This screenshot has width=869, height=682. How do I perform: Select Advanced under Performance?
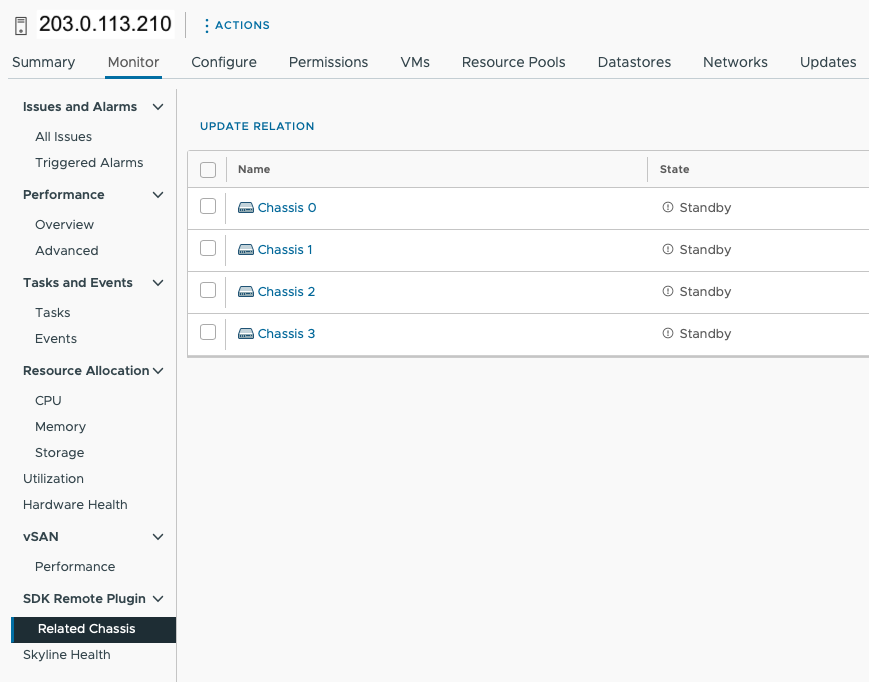pos(67,251)
